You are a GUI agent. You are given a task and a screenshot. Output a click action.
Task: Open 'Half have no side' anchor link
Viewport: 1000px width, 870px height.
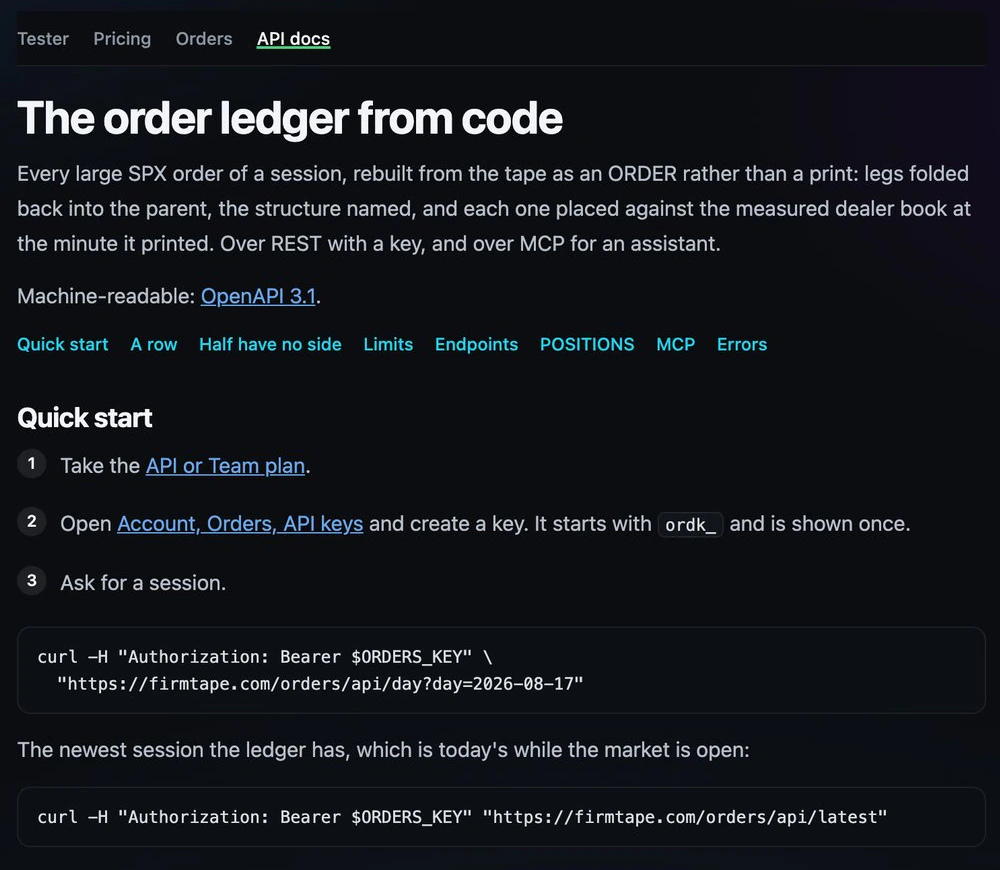(x=270, y=344)
